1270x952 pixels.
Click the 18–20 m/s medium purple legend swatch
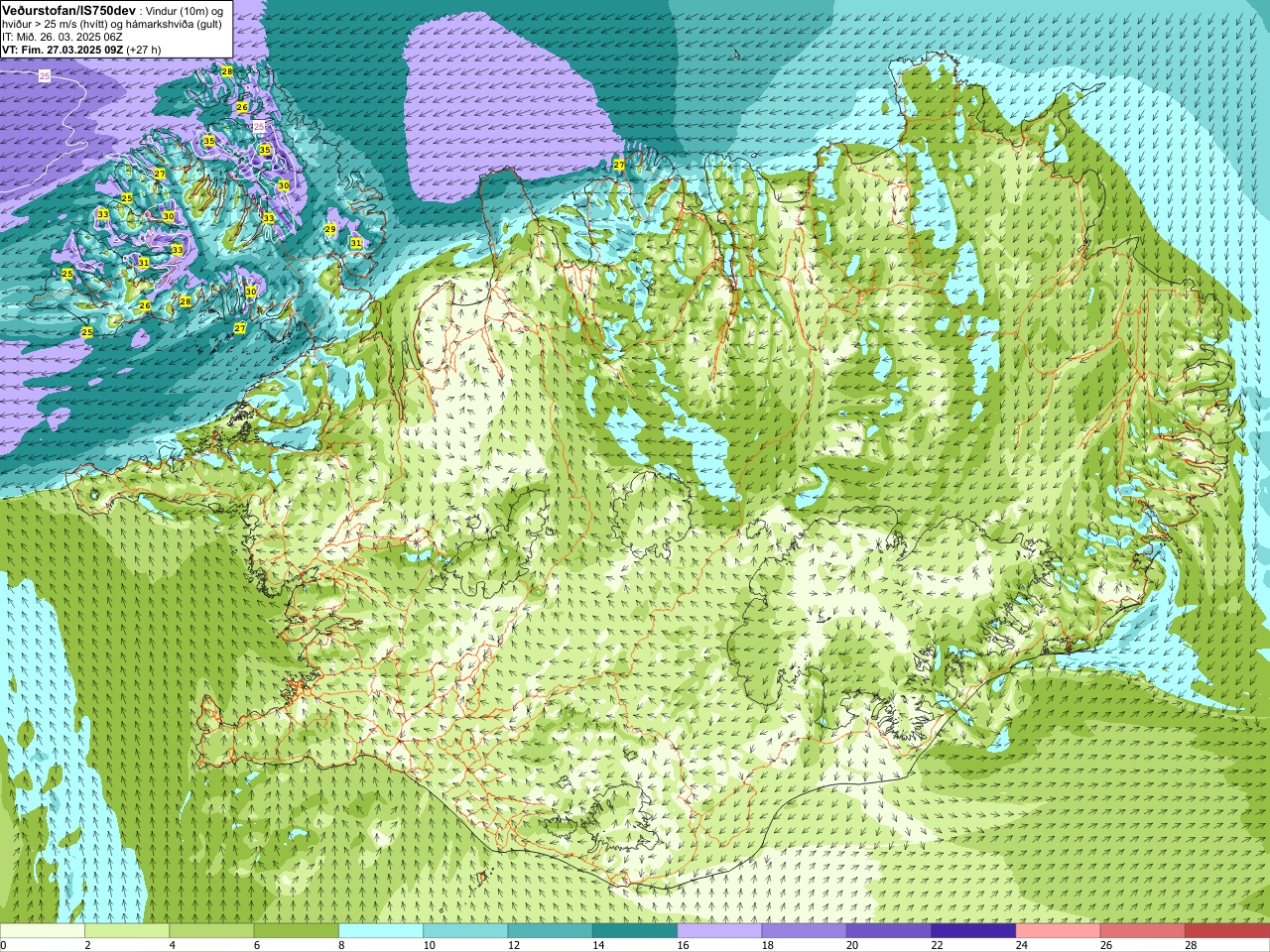click(805, 931)
